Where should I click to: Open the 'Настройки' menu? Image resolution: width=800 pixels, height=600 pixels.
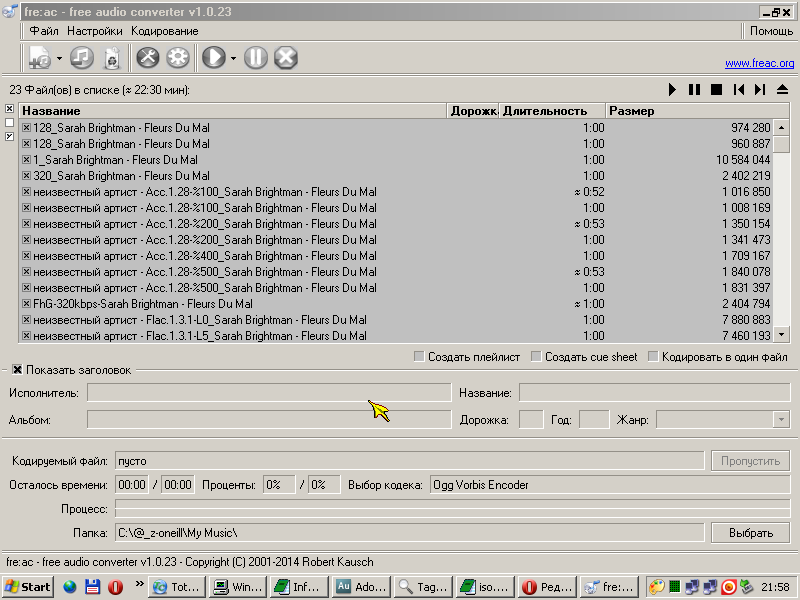click(x=95, y=31)
